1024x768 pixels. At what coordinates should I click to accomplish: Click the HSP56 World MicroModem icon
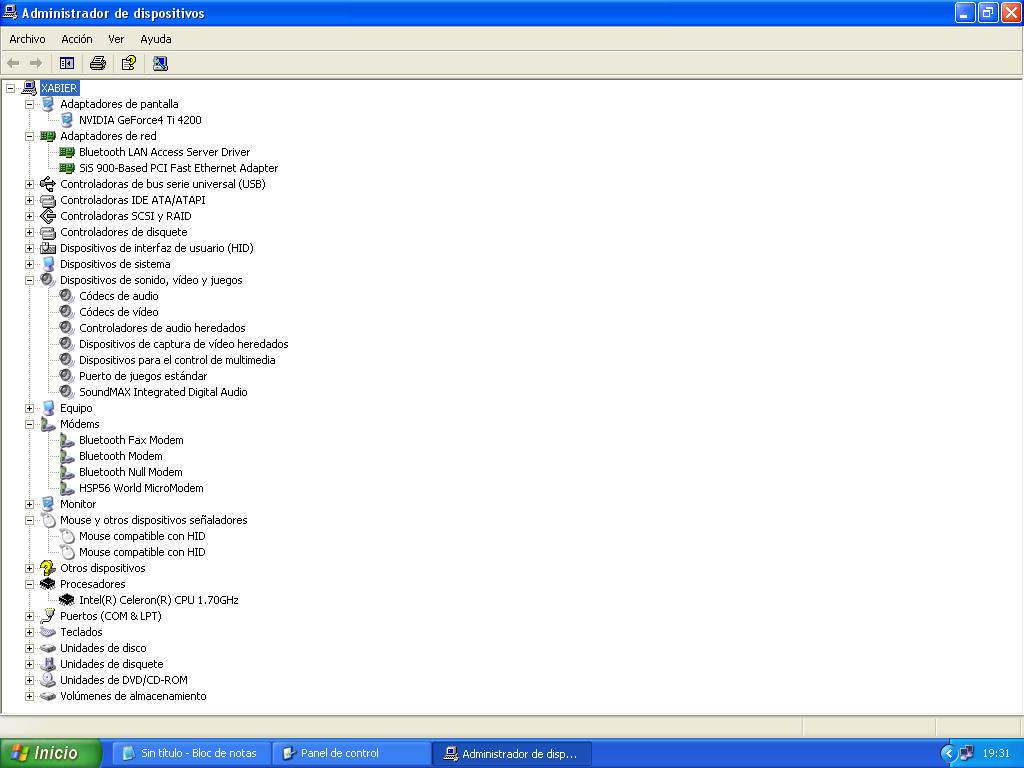tap(67, 488)
